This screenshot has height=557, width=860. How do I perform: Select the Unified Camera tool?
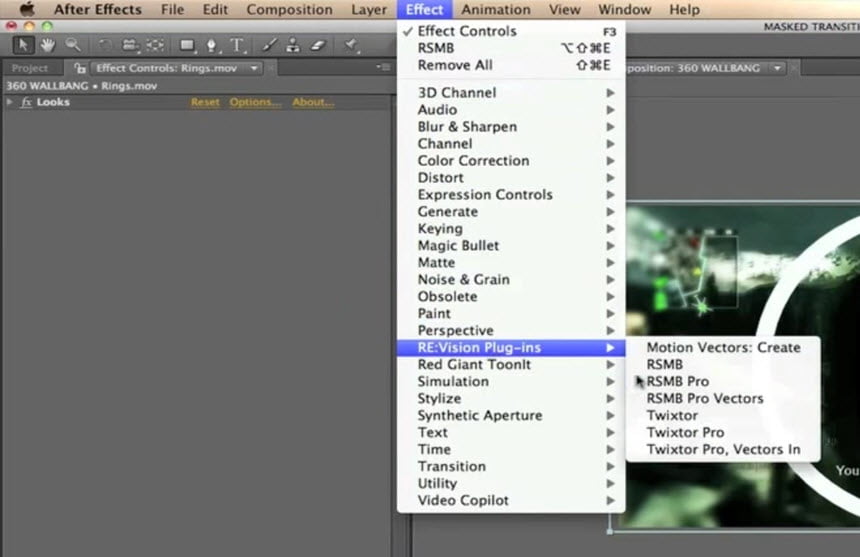click(131, 46)
